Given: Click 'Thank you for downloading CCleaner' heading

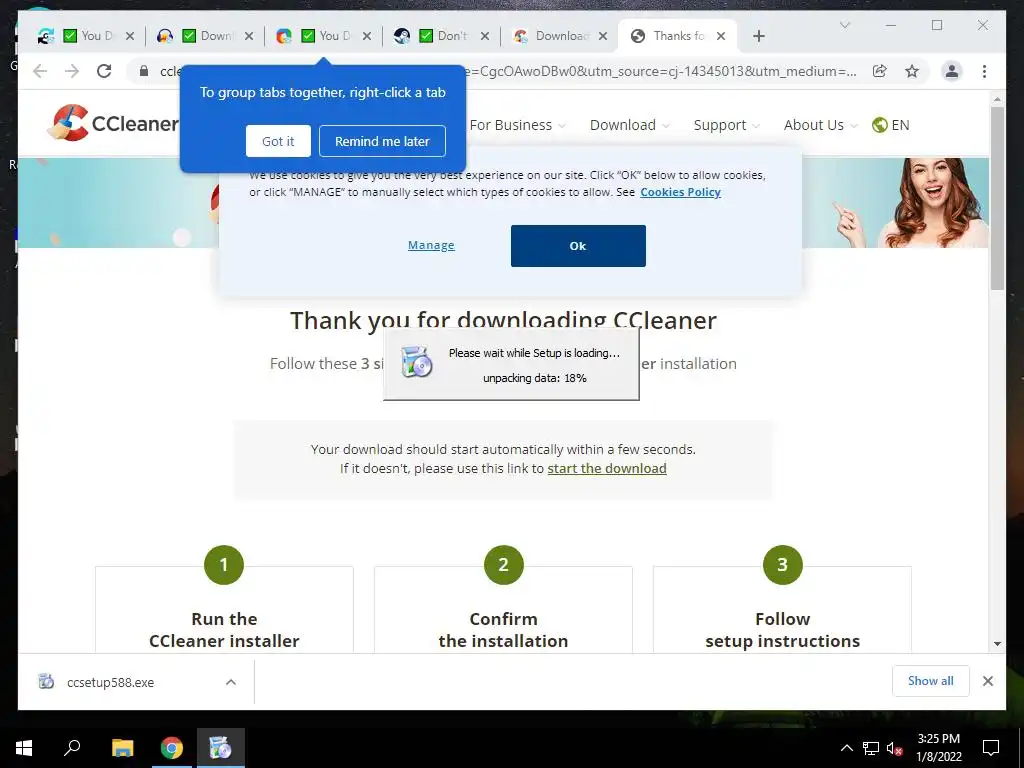Looking at the screenshot, I should tap(504, 320).
